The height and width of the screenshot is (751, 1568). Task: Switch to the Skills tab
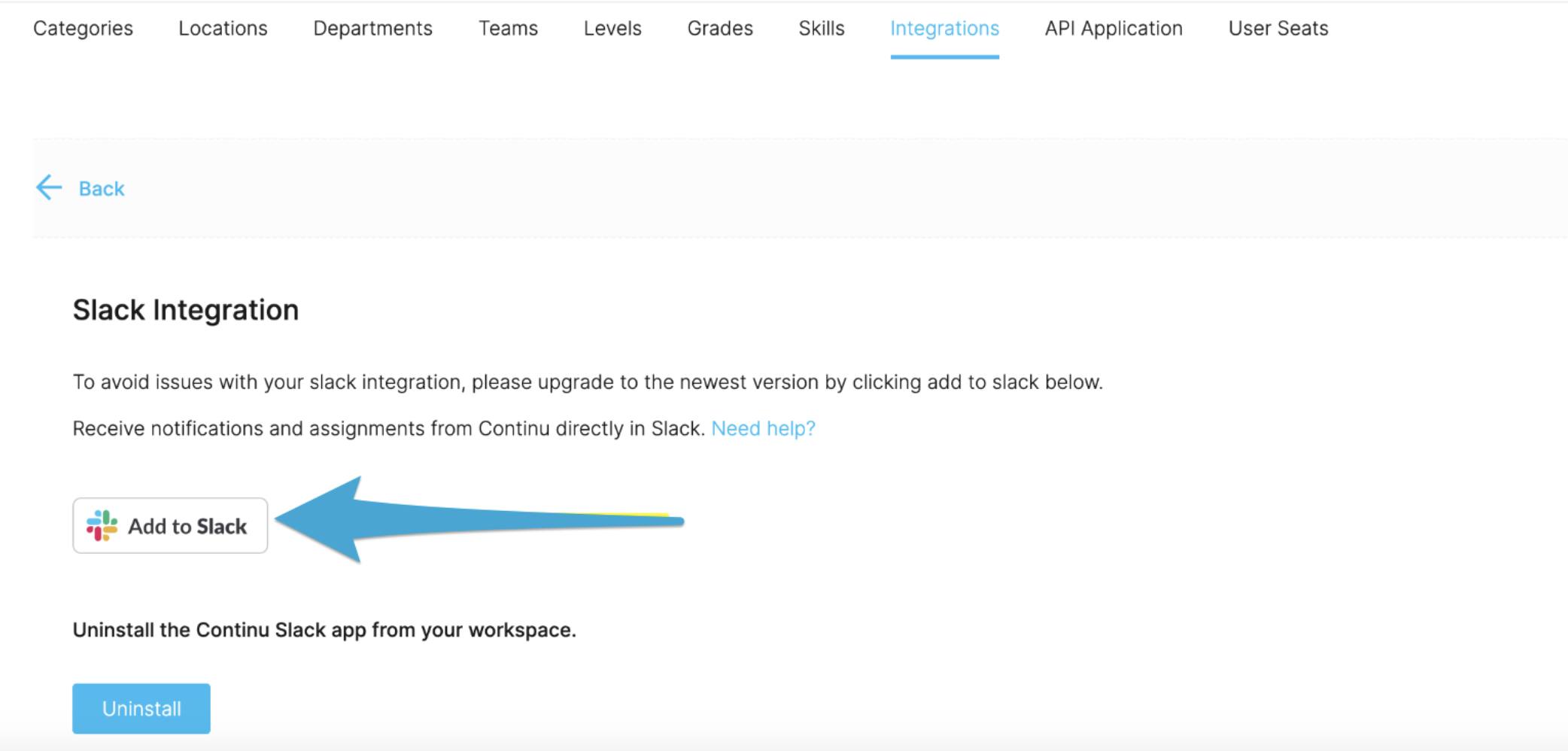(x=822, y=29)
